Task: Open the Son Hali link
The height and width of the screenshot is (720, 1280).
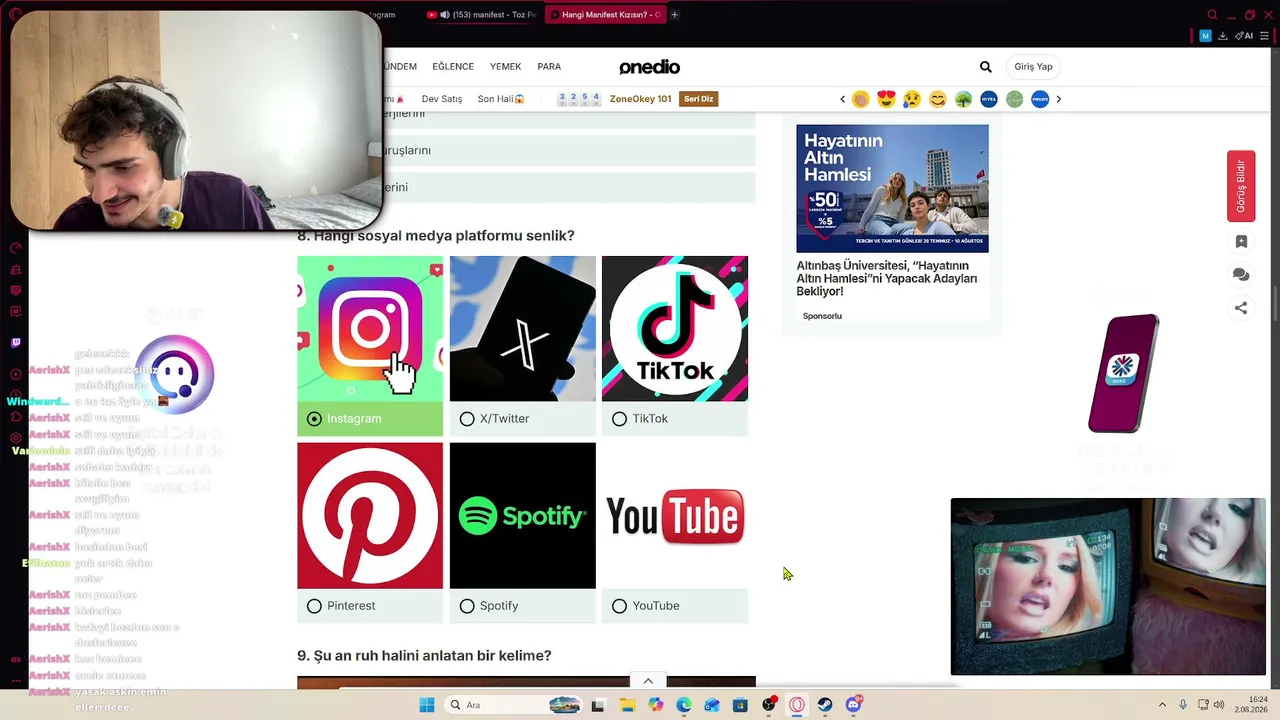Action: pos(501,99)
